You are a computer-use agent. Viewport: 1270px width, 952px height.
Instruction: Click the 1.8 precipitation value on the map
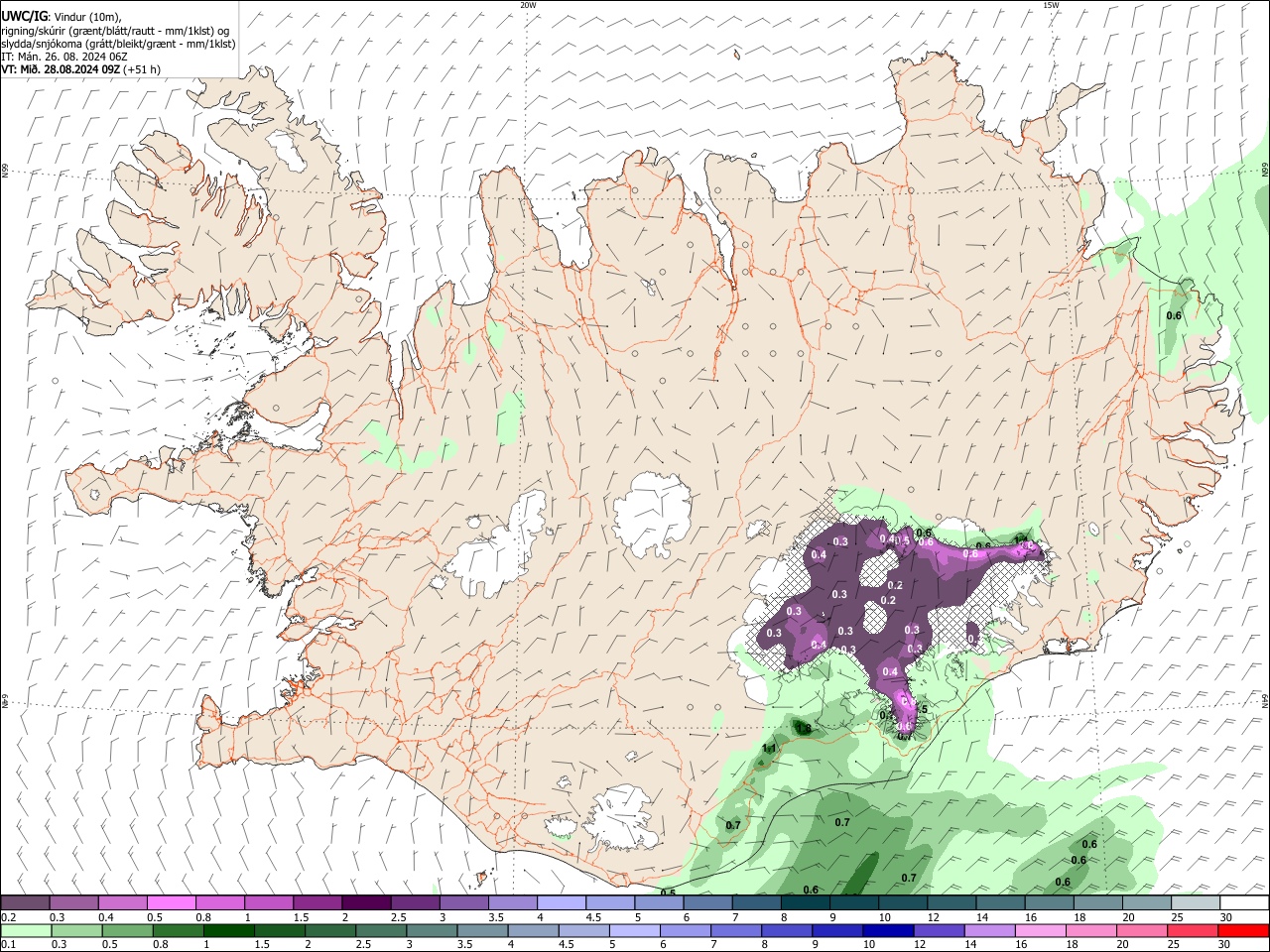coord(805,729)
